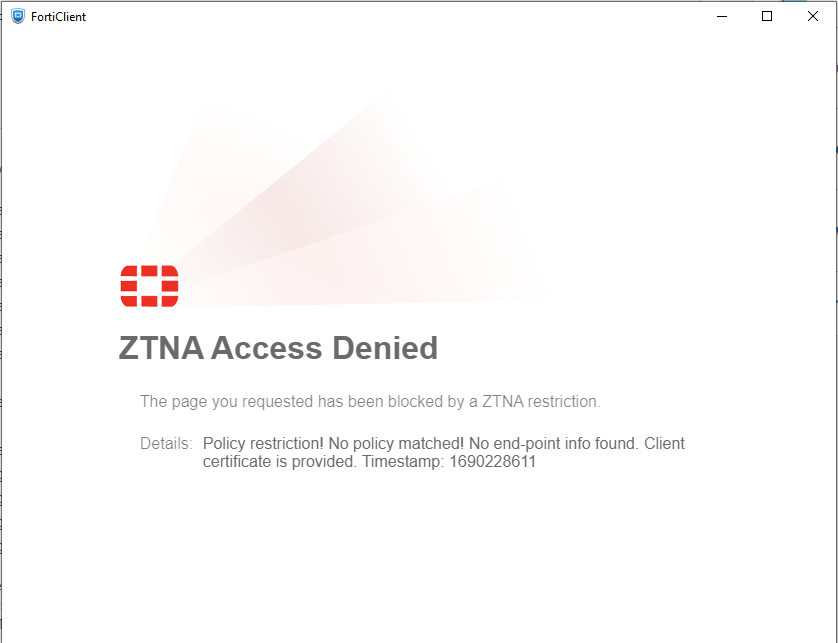
Task: Click the ZTNA Access Denied heading
Action: [278, 348]
